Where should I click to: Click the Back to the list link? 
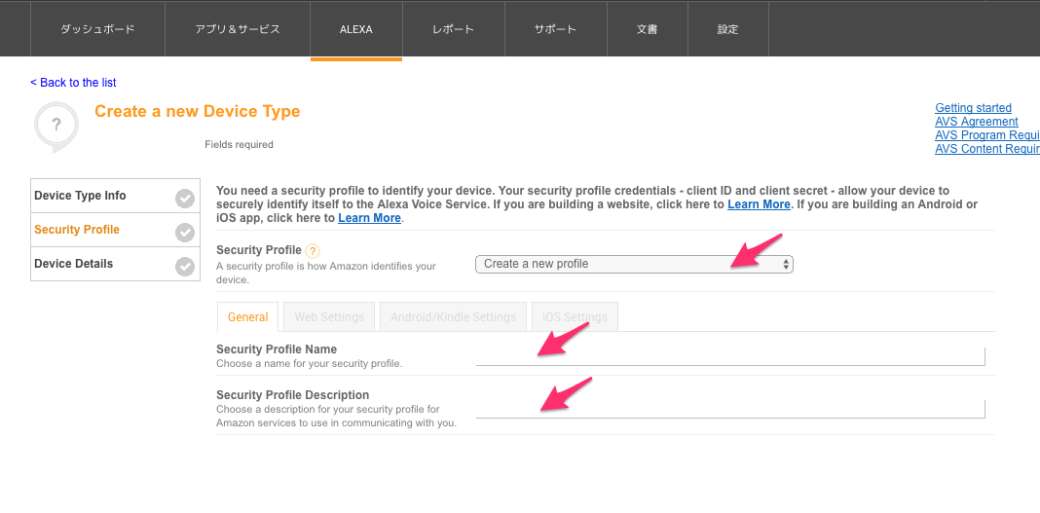[73, 82]
